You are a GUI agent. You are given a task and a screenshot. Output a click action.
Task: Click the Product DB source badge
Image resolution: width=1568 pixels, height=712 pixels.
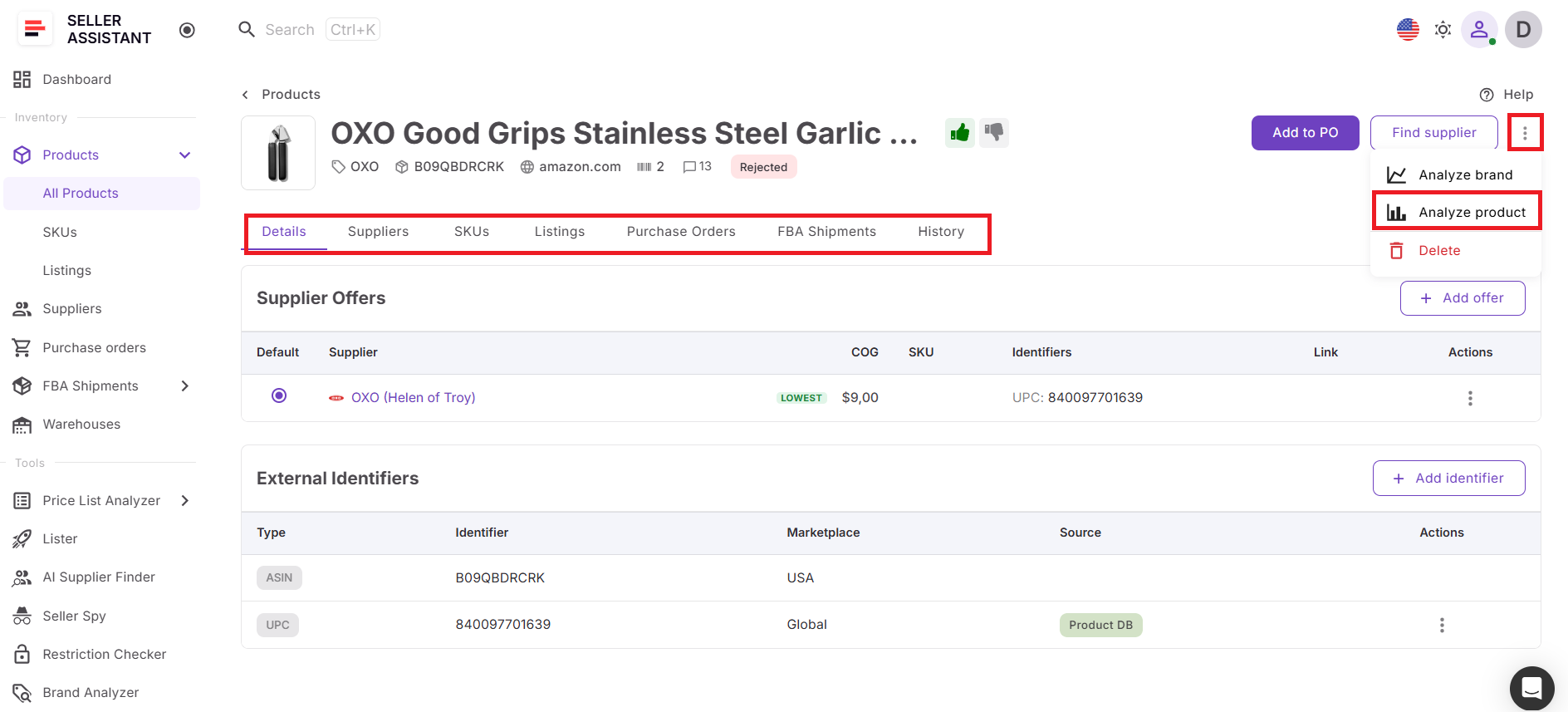pyautogui.click(x=1100, y=625)
